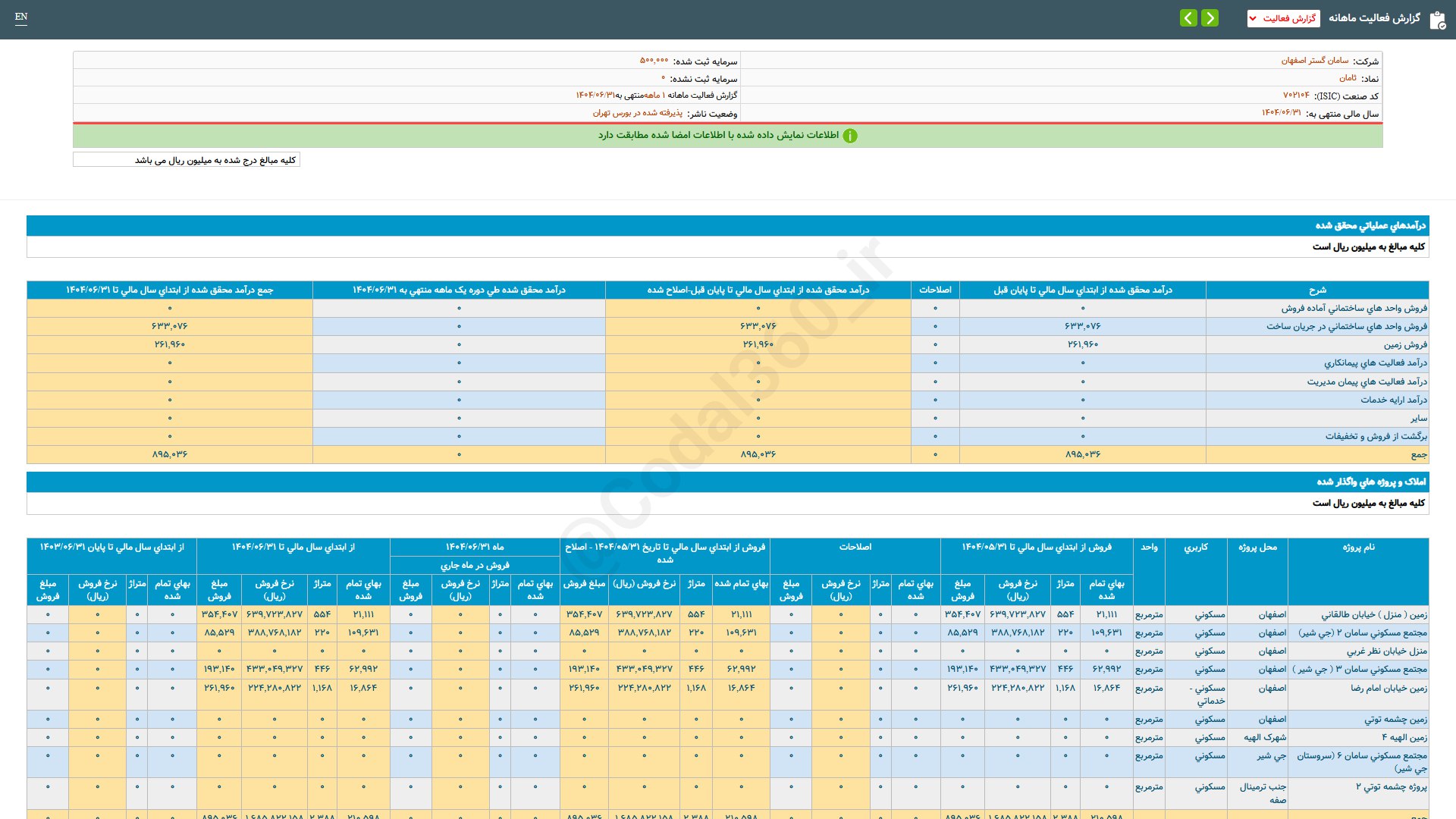Click the نام پروژه column header
This screenshot has width=1456, height=819.
(1358, 547)
